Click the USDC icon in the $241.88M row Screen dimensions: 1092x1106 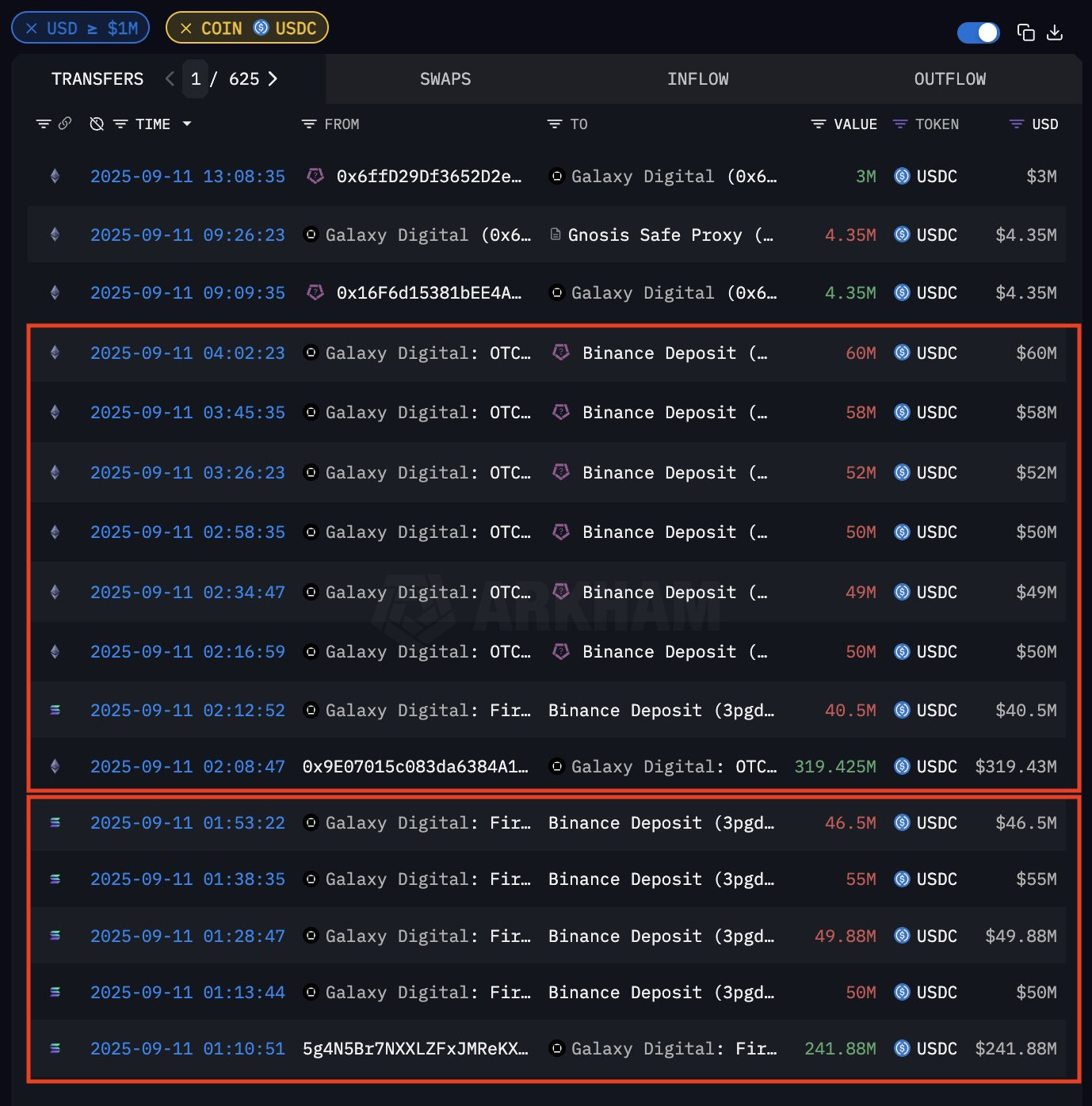tap(902, 1048)
